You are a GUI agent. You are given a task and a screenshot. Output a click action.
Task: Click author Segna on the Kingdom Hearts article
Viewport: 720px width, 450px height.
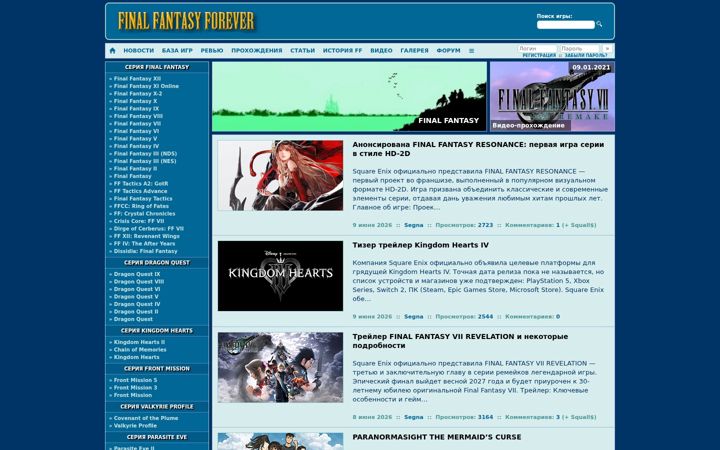click(x=413, y=316)
